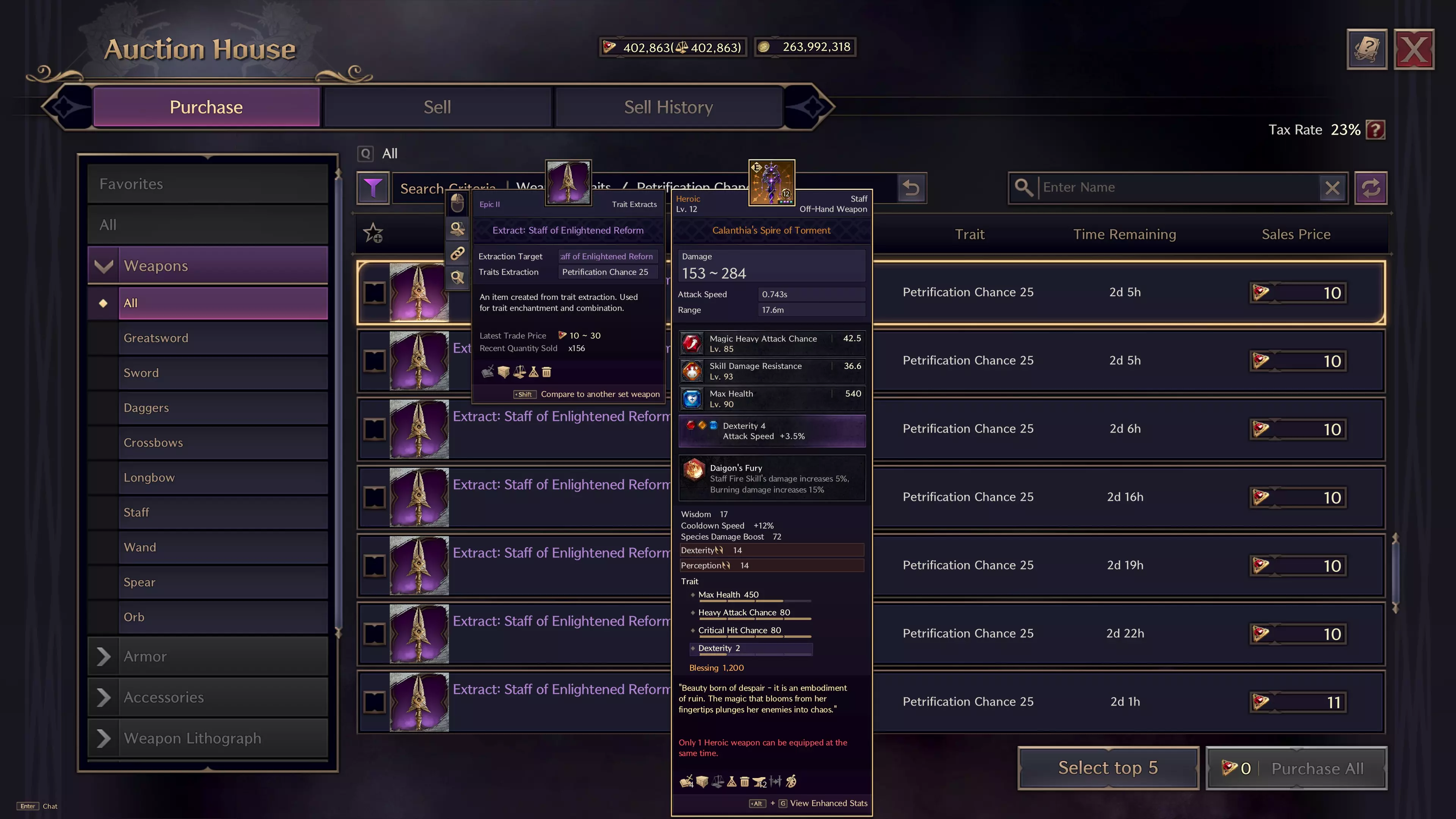This screenshot has width=1456, height=819.
Task: Tick the checkbox on the first listing
Action: [x=374, y=293]
